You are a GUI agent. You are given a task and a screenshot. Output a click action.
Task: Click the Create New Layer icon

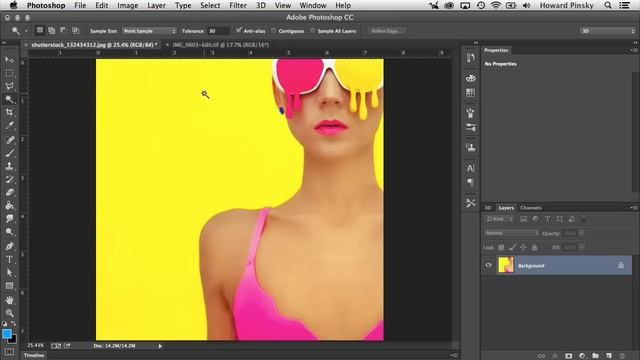pos(609,356)
